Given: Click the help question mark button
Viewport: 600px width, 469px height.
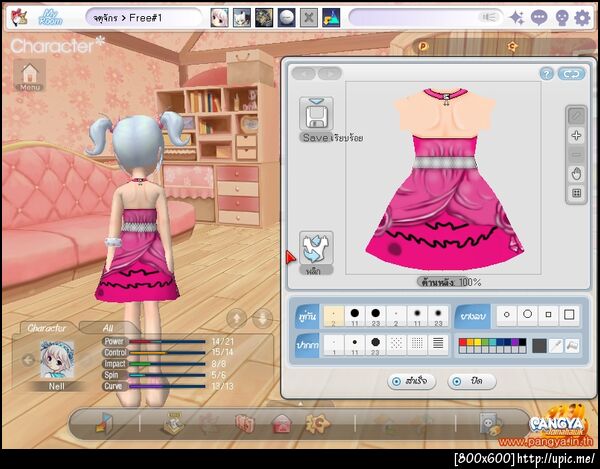Looking at the screenshot, I should coord(547,74).
